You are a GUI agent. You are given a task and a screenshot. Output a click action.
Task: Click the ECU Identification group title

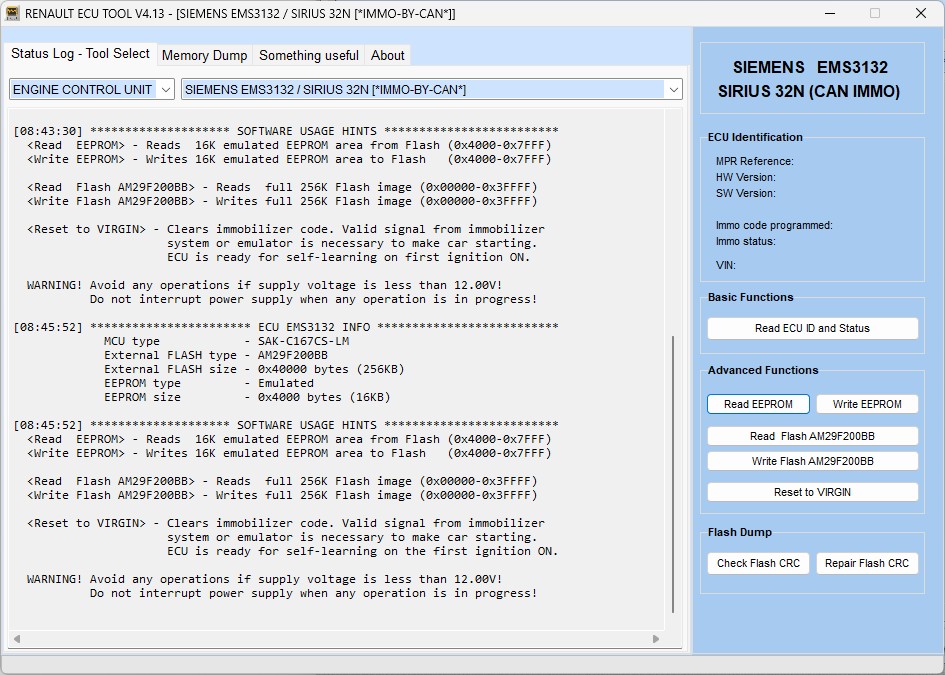click(x=755, y=137)
